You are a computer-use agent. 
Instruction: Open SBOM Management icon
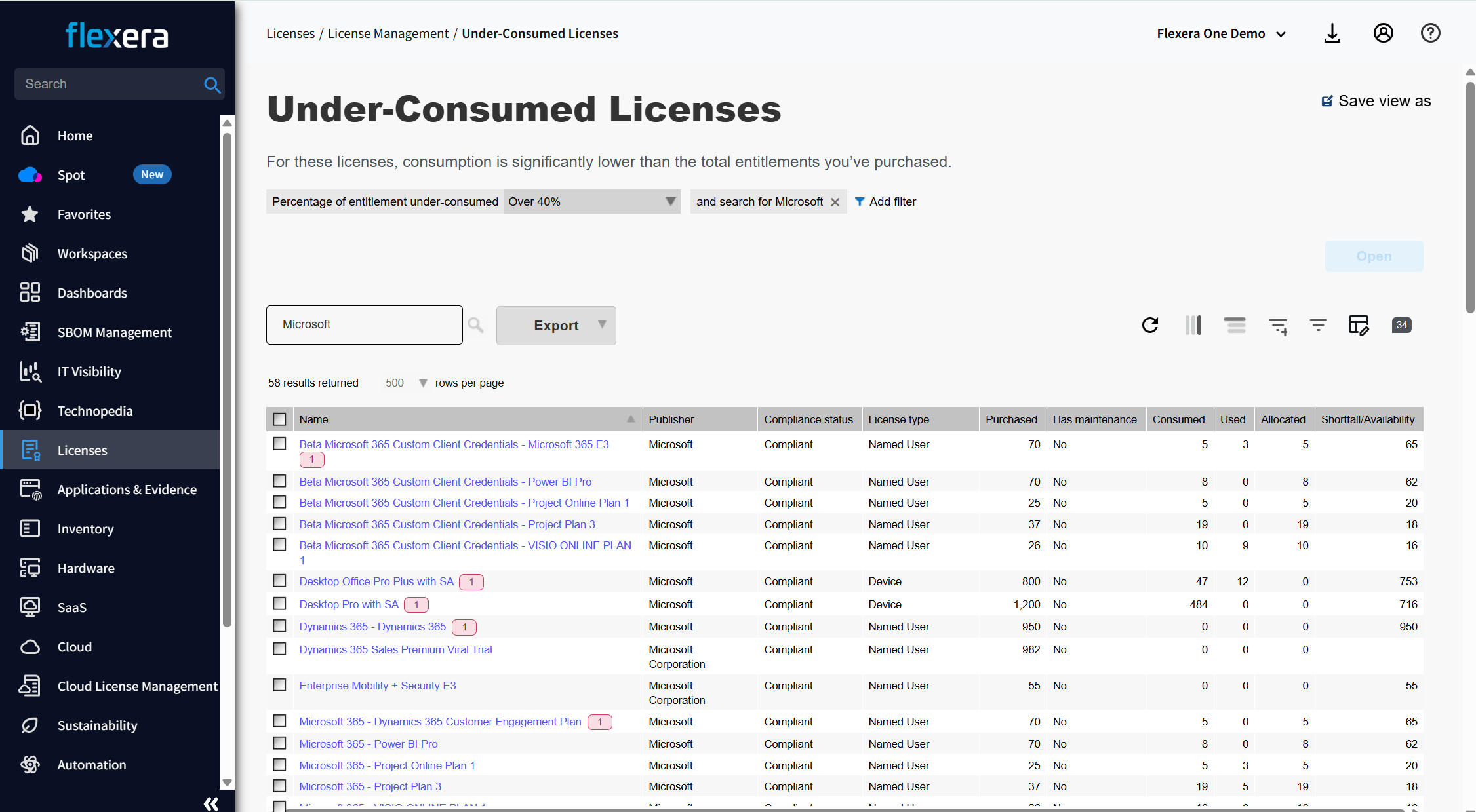click(x=30, y=332)
